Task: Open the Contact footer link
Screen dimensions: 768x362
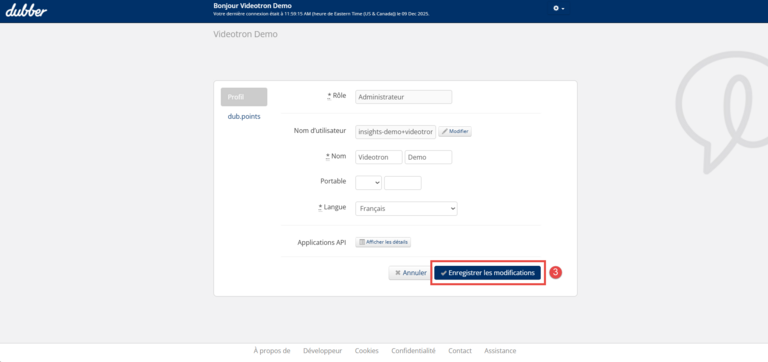Action: coord(460,351)
